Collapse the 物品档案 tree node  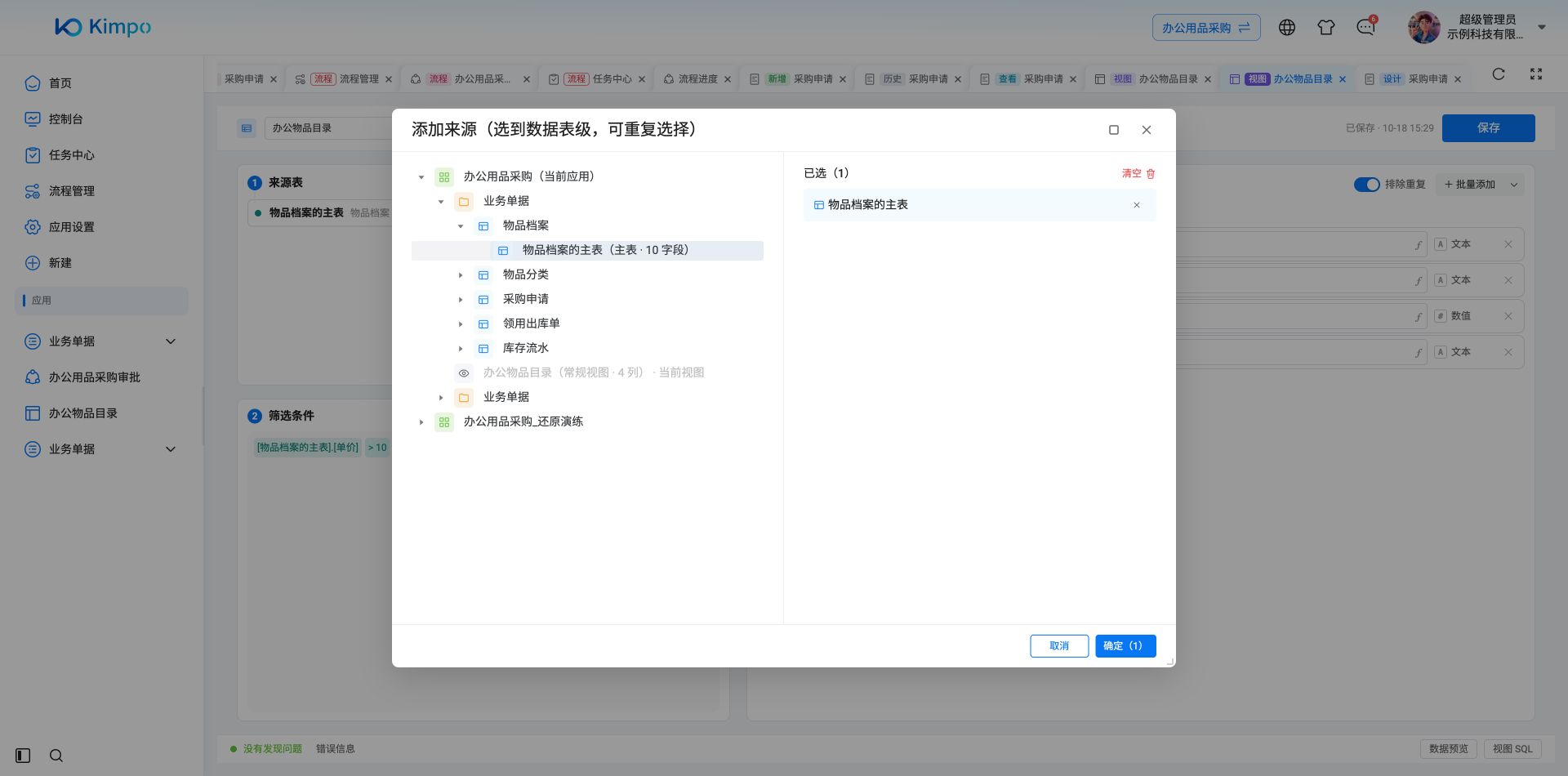pyautogui.click(x=461, y=226)
